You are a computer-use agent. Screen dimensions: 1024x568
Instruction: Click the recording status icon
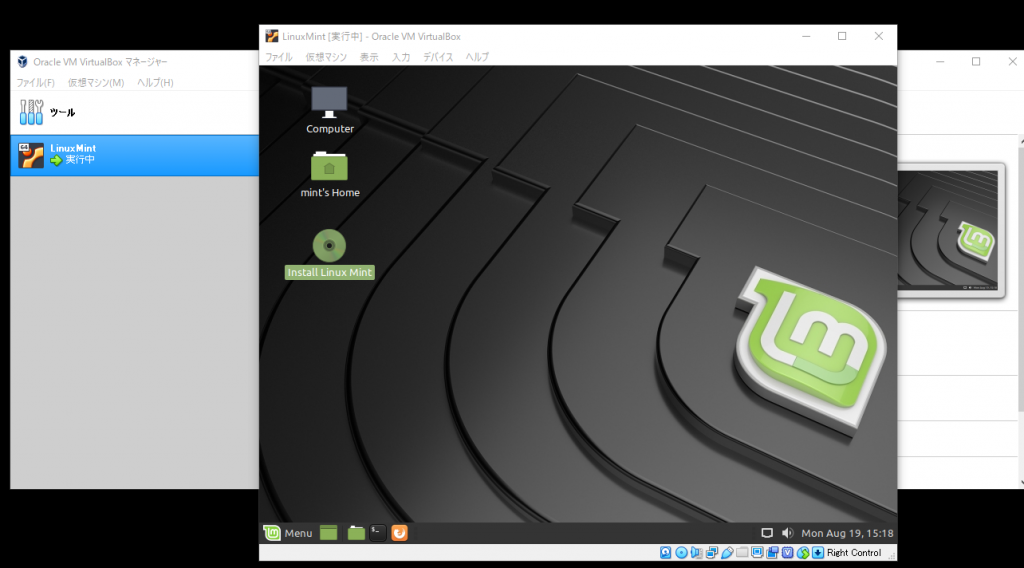pos(772,552)
